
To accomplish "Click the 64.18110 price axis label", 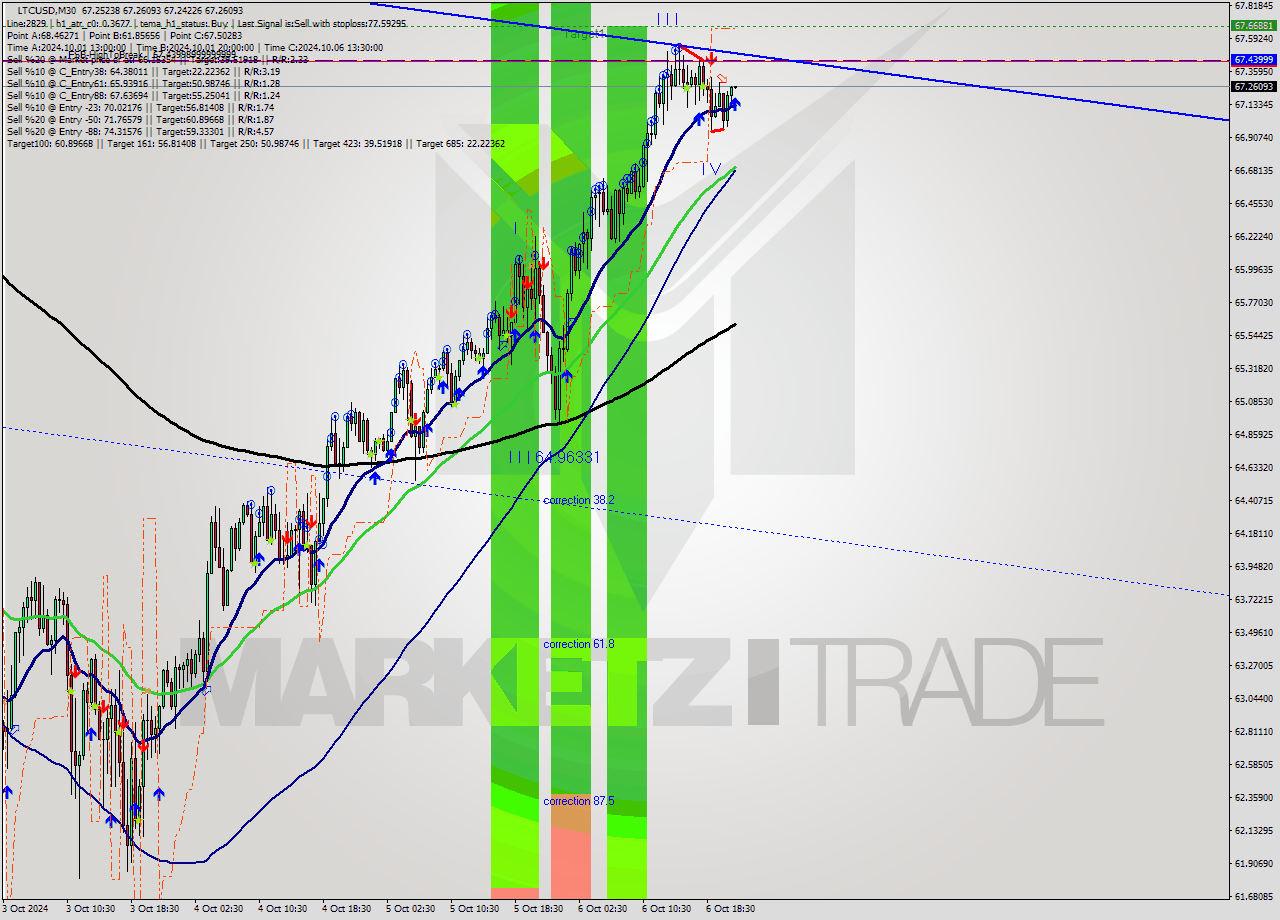I will [x=1253, y=533].
